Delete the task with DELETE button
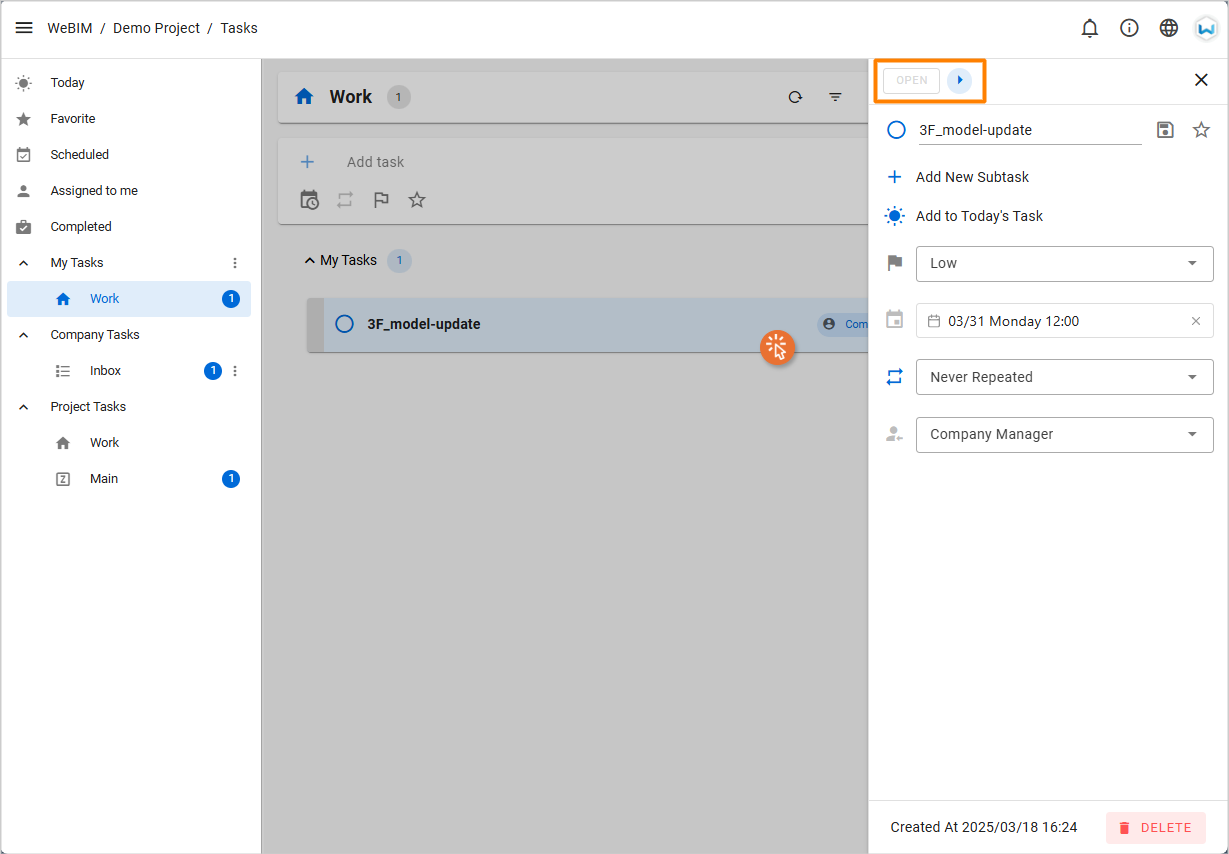 click(1156, 828)
